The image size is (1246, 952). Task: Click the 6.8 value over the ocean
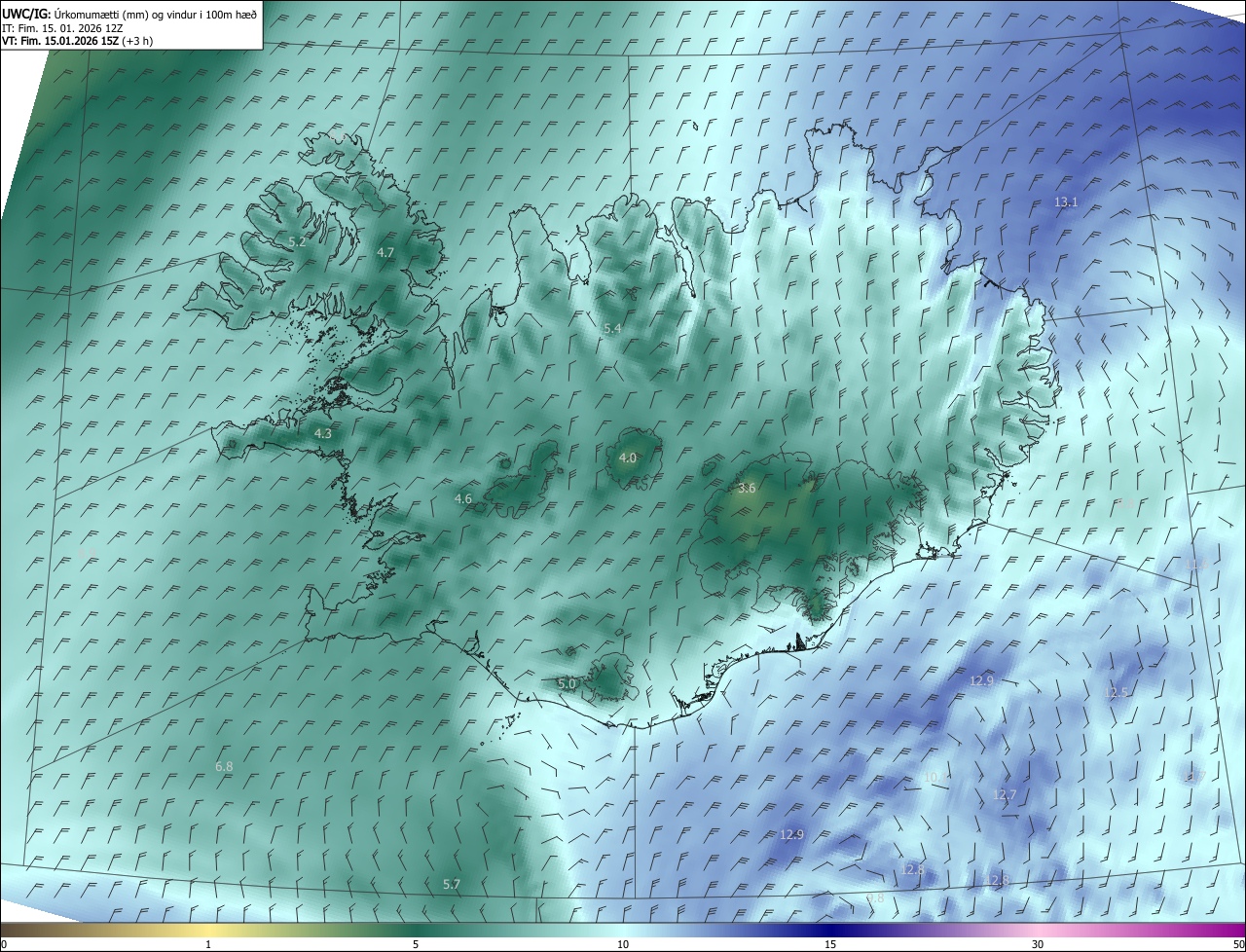coord(224,767)
